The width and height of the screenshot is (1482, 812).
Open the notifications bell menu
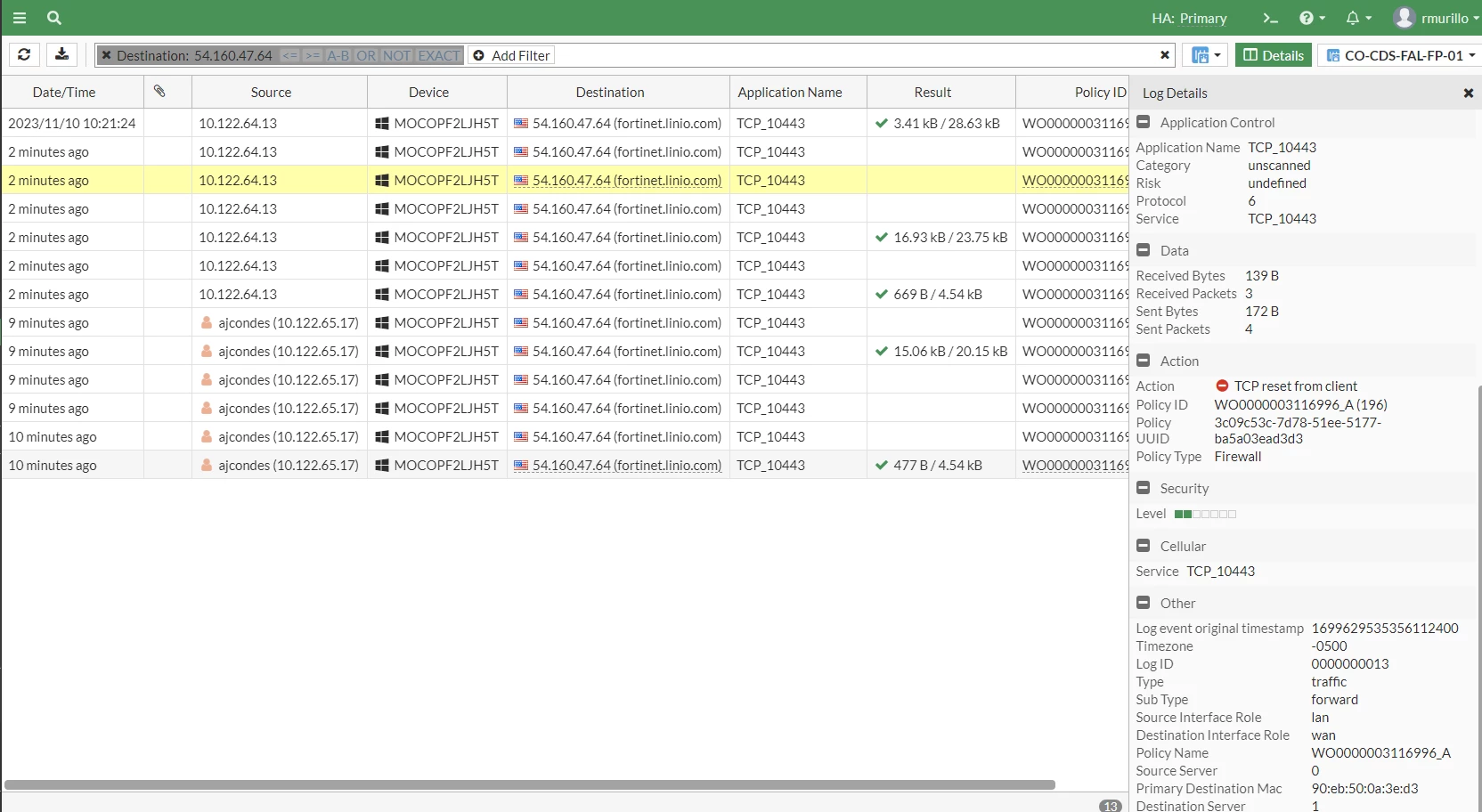1358,18
